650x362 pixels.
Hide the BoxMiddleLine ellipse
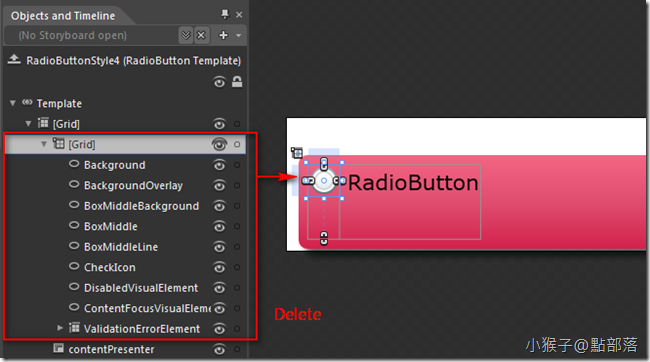tap(219, 247)
